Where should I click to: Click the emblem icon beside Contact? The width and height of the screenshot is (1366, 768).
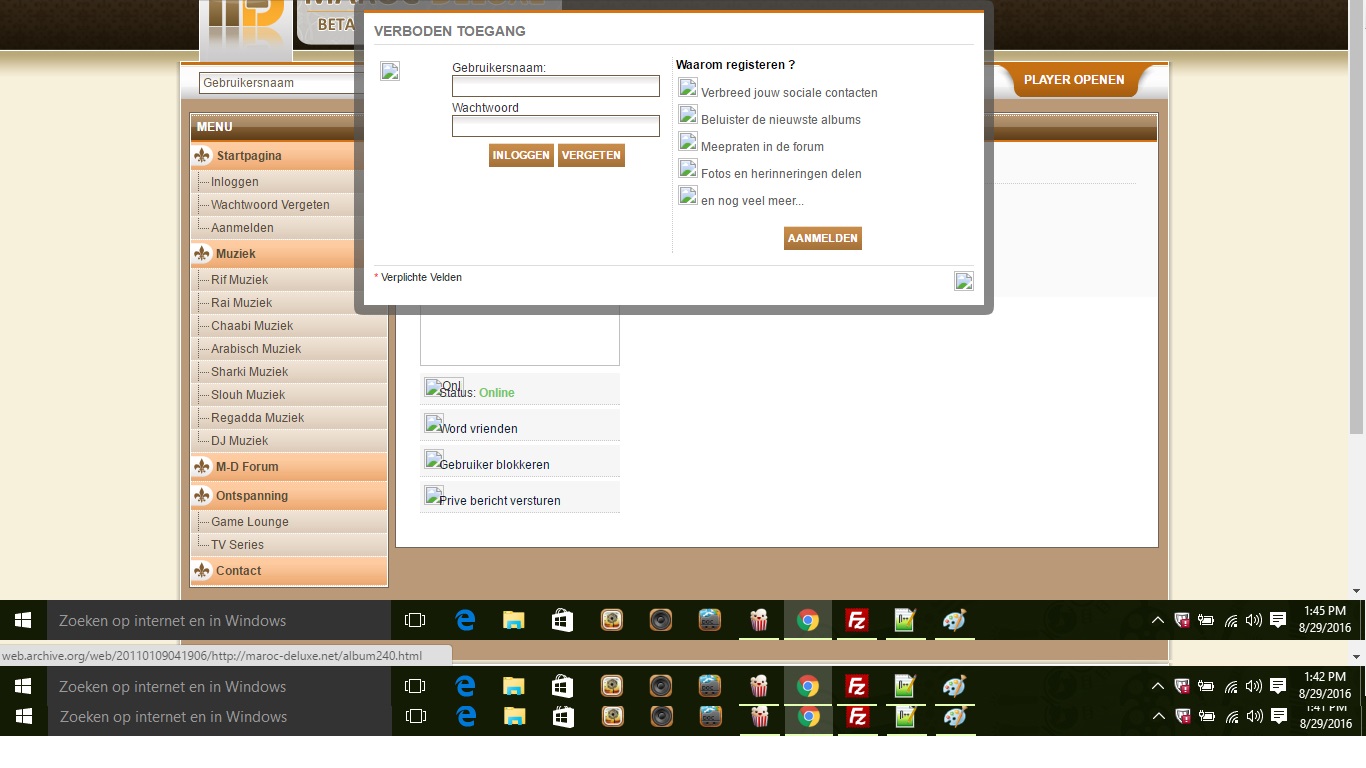[203, 571]
